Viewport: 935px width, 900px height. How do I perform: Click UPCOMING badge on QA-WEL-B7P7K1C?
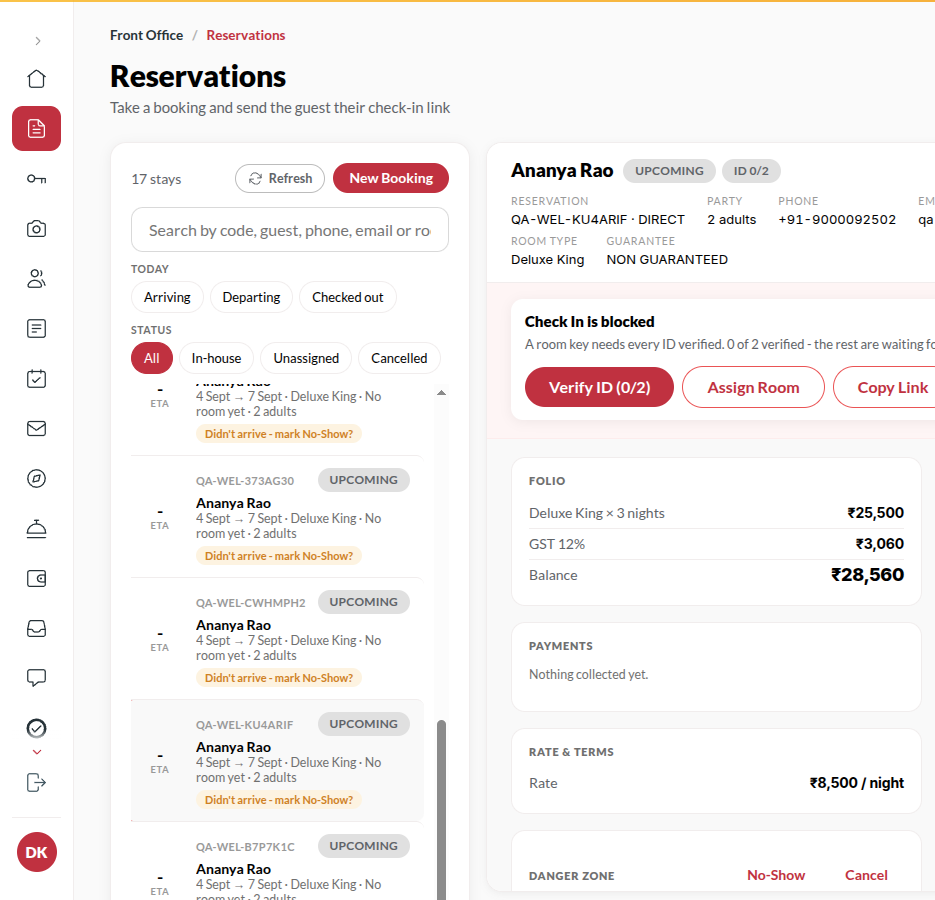click(364, 846)
